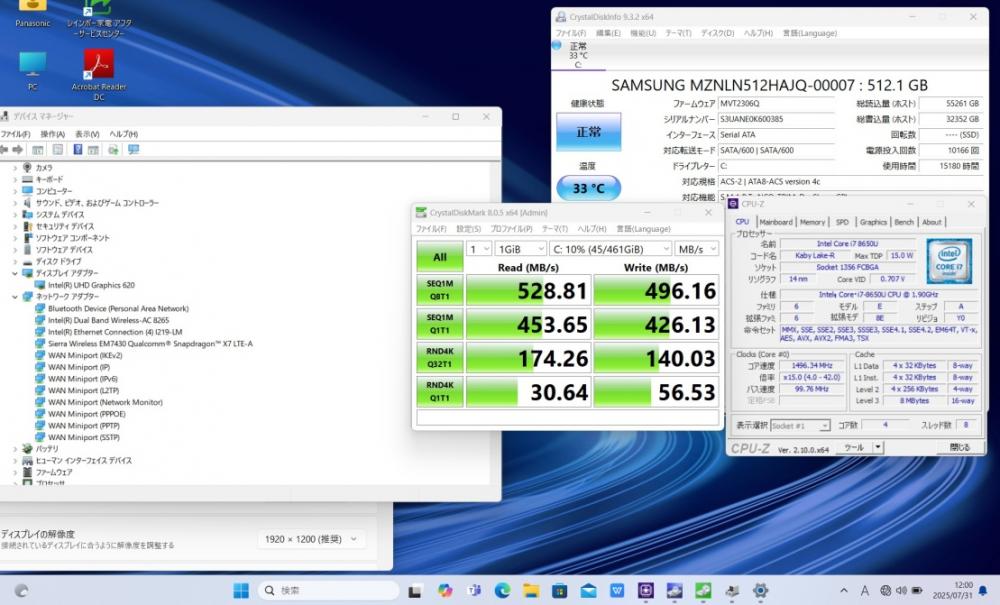Open Microsoft Teams taskbar icon
Image resolution: width=1000 pixels, height=605 pixels.
[x=474, y=591]
